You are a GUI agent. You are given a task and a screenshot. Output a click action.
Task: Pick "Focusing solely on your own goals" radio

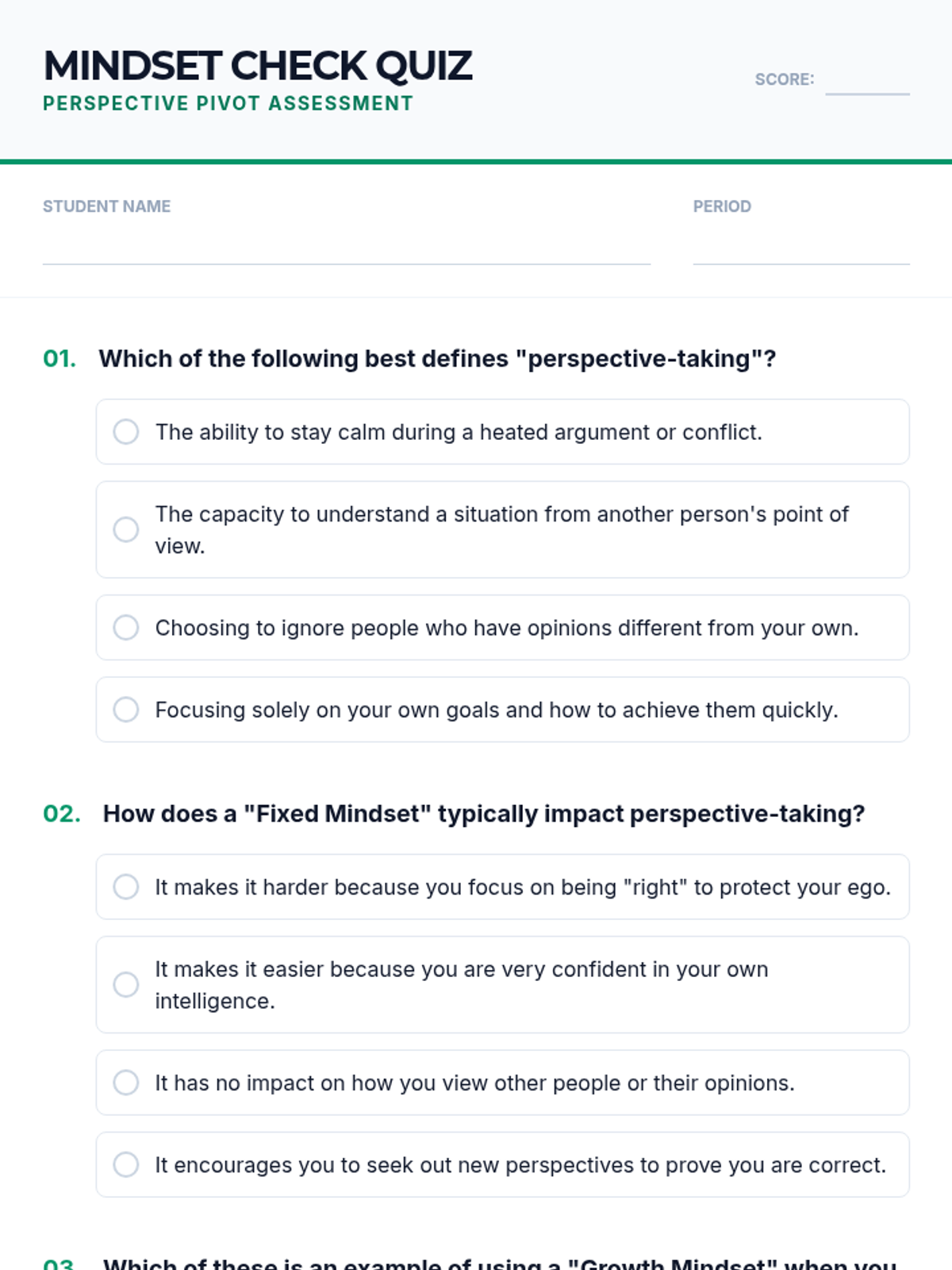126,710
